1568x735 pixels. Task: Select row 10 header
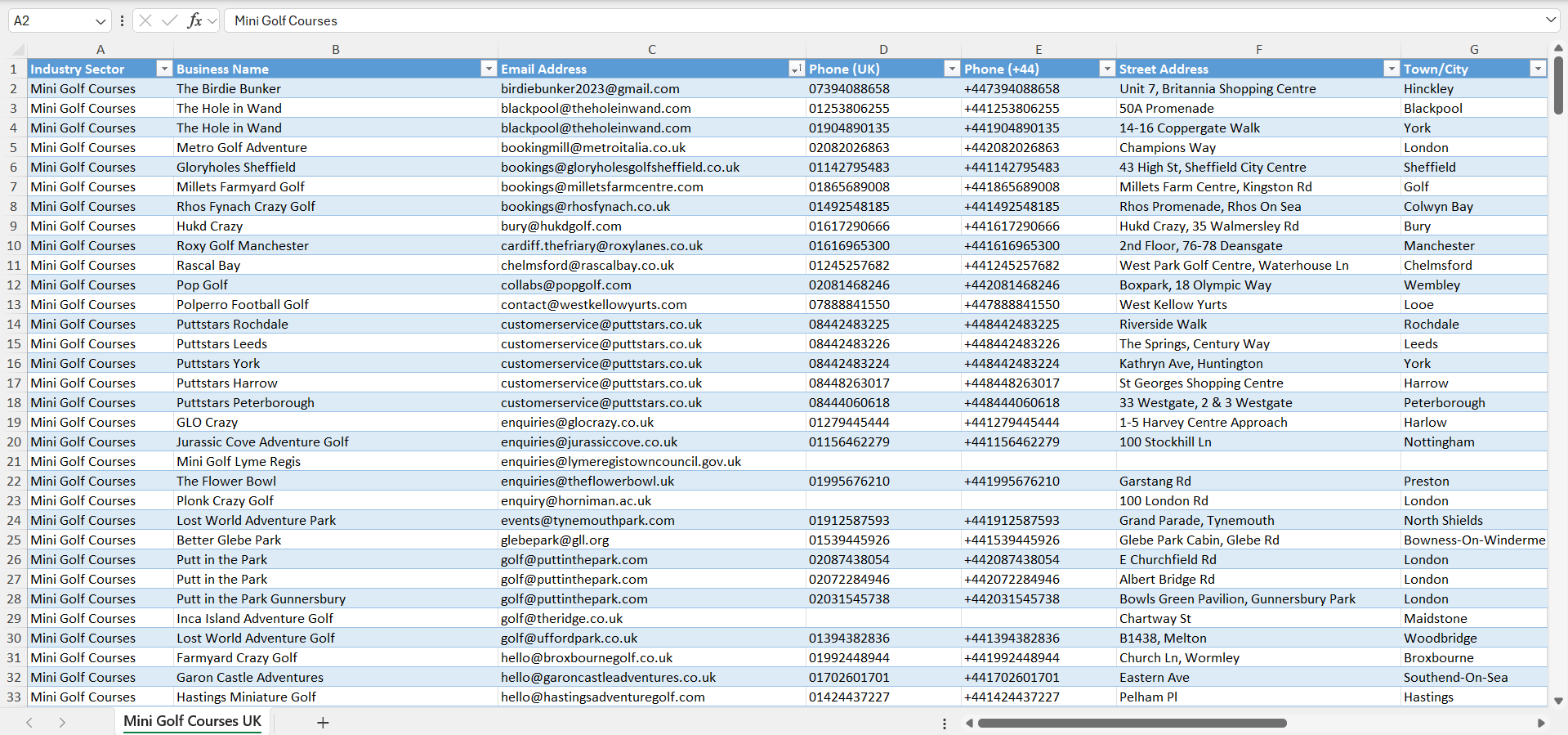coord(14,245)
